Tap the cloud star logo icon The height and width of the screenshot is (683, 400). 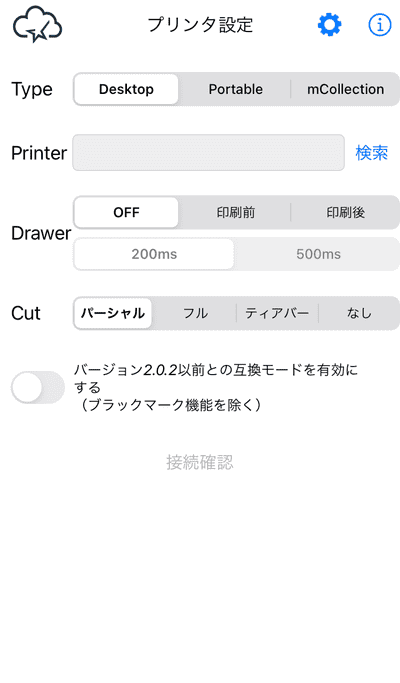click(37, 24)
